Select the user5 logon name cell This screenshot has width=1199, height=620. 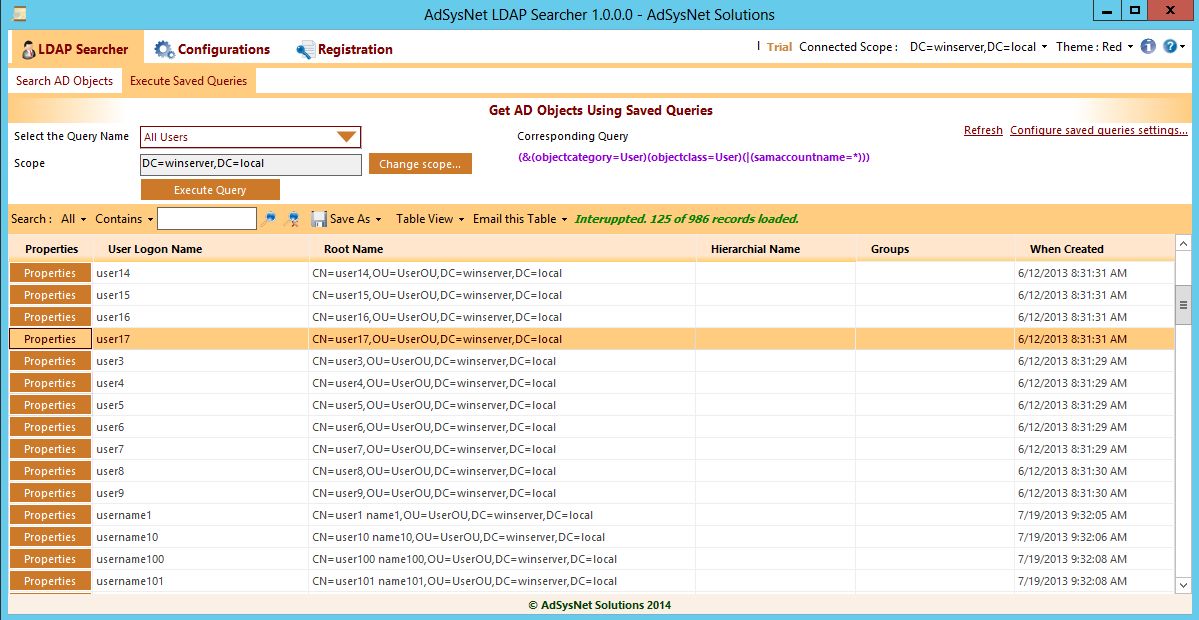click(x=201, y=405)
